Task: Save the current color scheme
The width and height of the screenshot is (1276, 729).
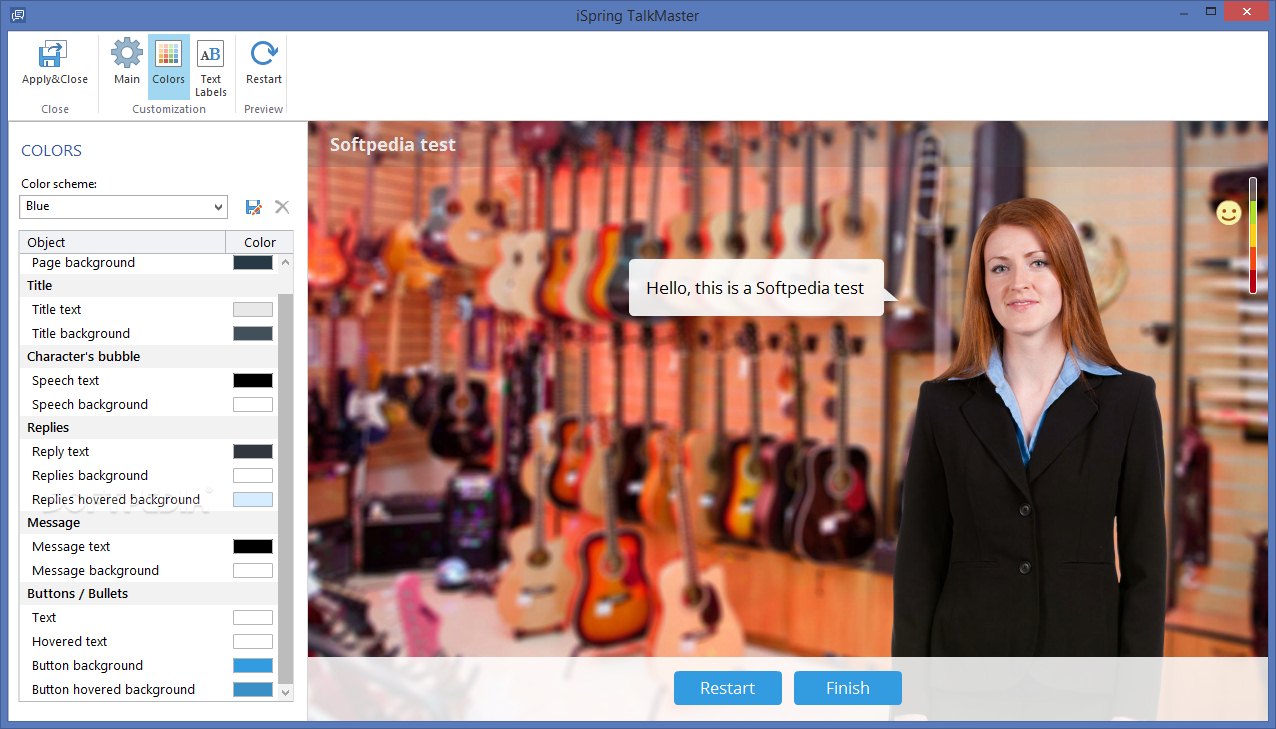Action: pyautogui.click(x=254, y=207)
